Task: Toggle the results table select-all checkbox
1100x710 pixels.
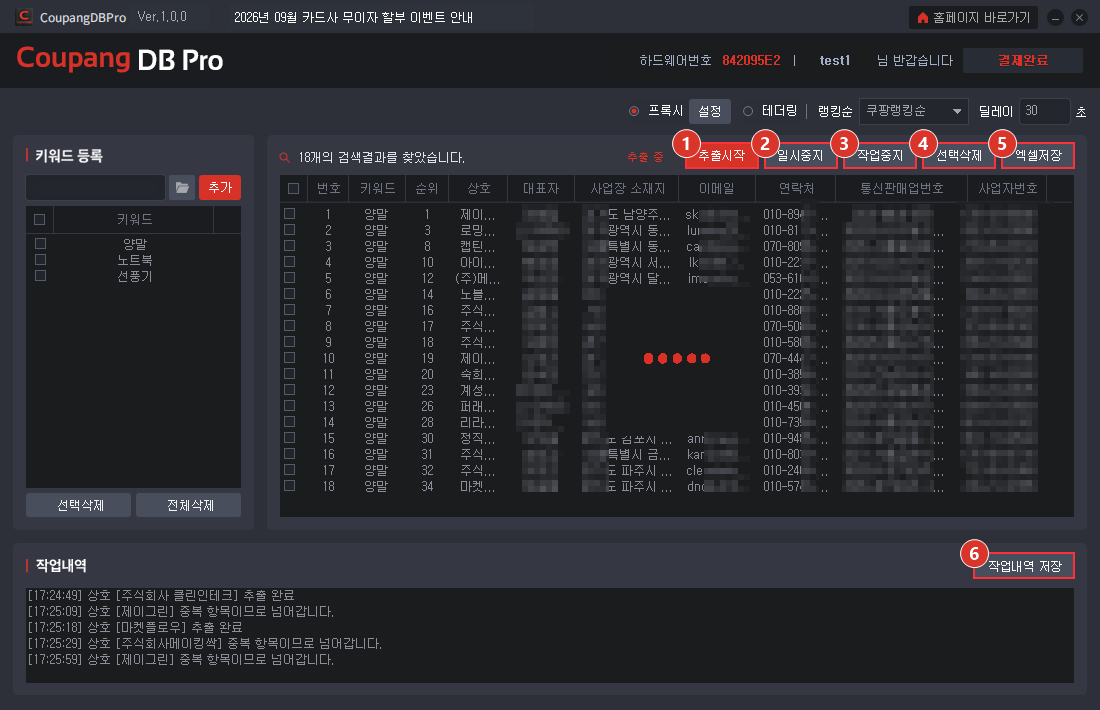Action: tap(293, 188)
